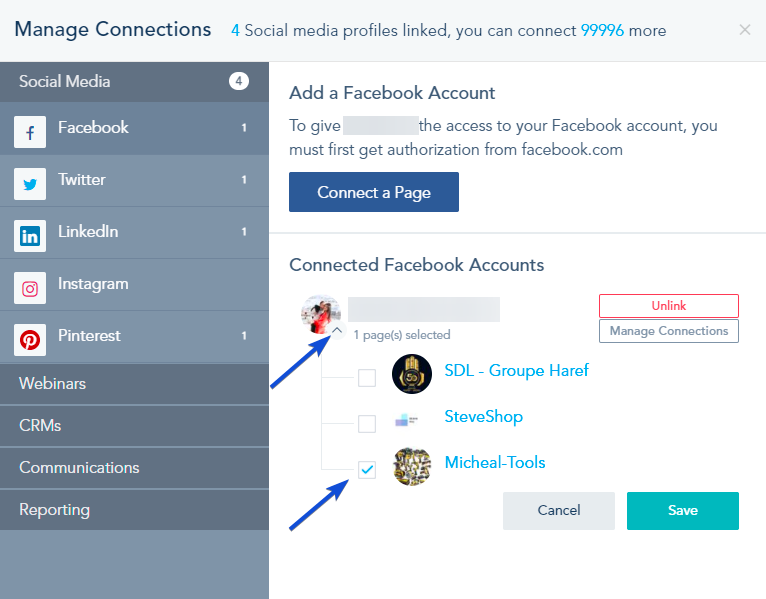Click the Facebook icon in the sidebar

30,132
